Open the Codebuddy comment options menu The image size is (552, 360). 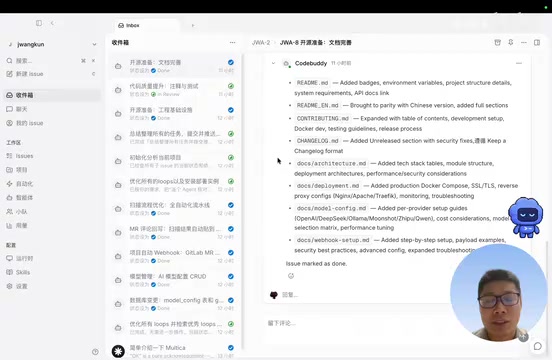[x=519, y=63]
